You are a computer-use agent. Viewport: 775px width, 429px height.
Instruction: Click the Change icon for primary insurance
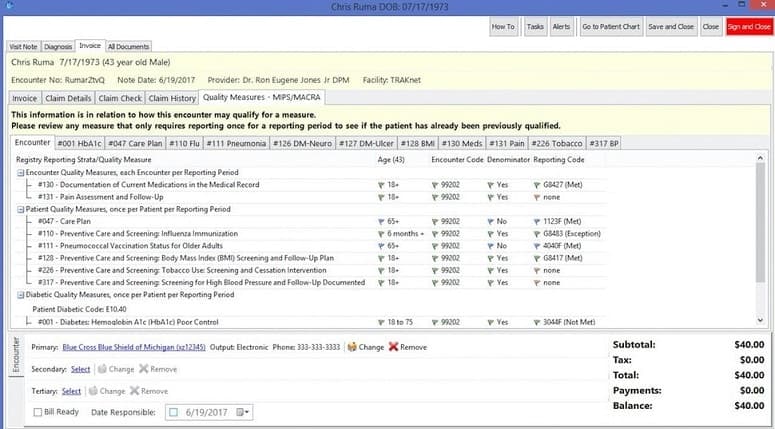pos(352,347)
